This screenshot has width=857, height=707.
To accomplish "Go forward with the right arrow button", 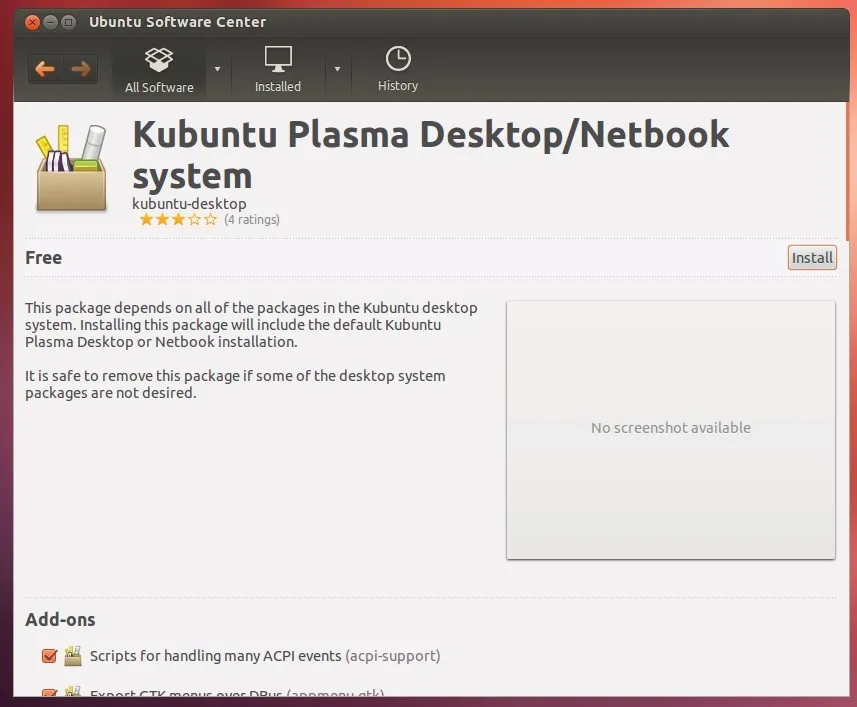I will coord(81,69).
